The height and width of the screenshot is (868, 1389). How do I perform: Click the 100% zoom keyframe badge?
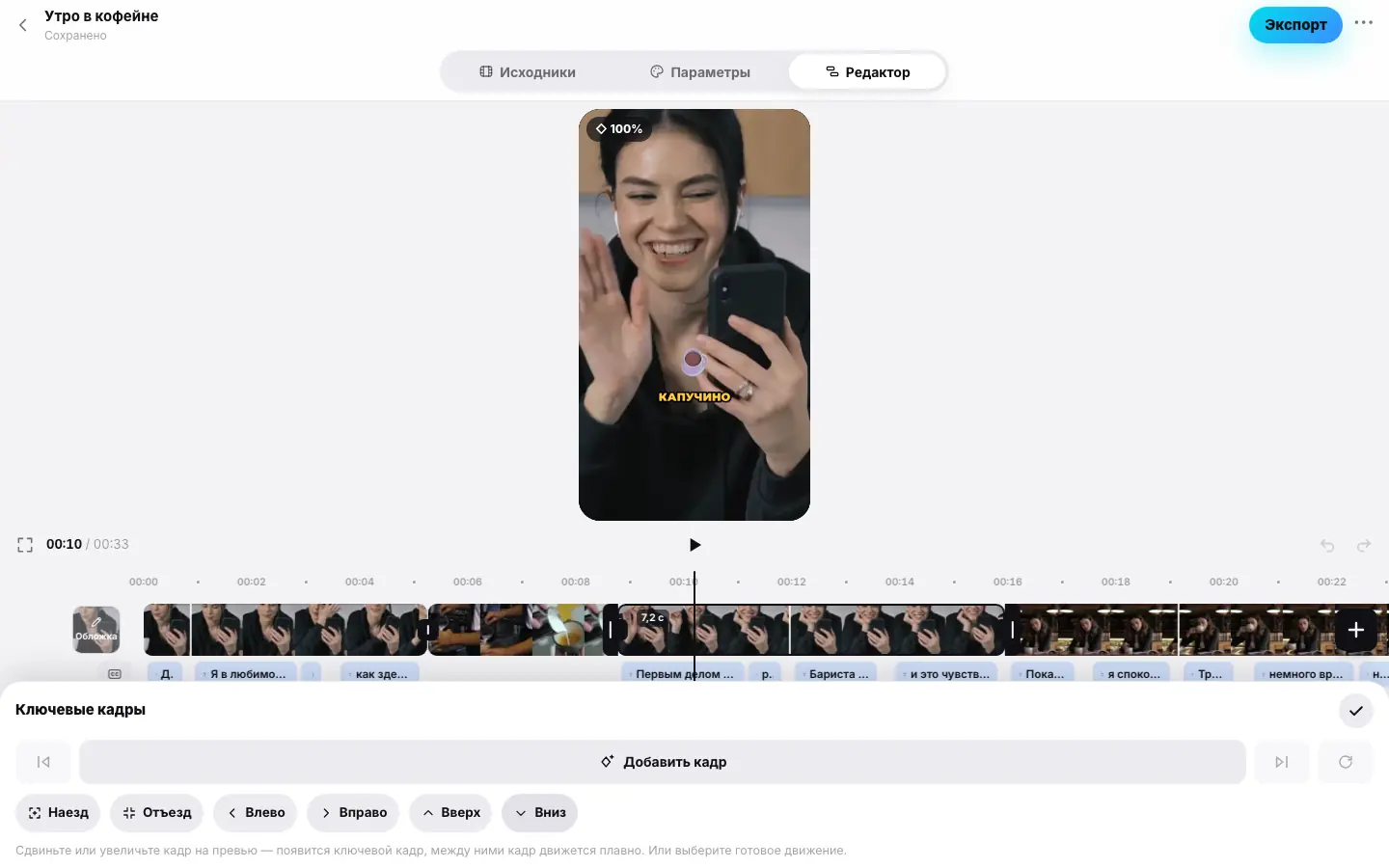pos(619,128)
